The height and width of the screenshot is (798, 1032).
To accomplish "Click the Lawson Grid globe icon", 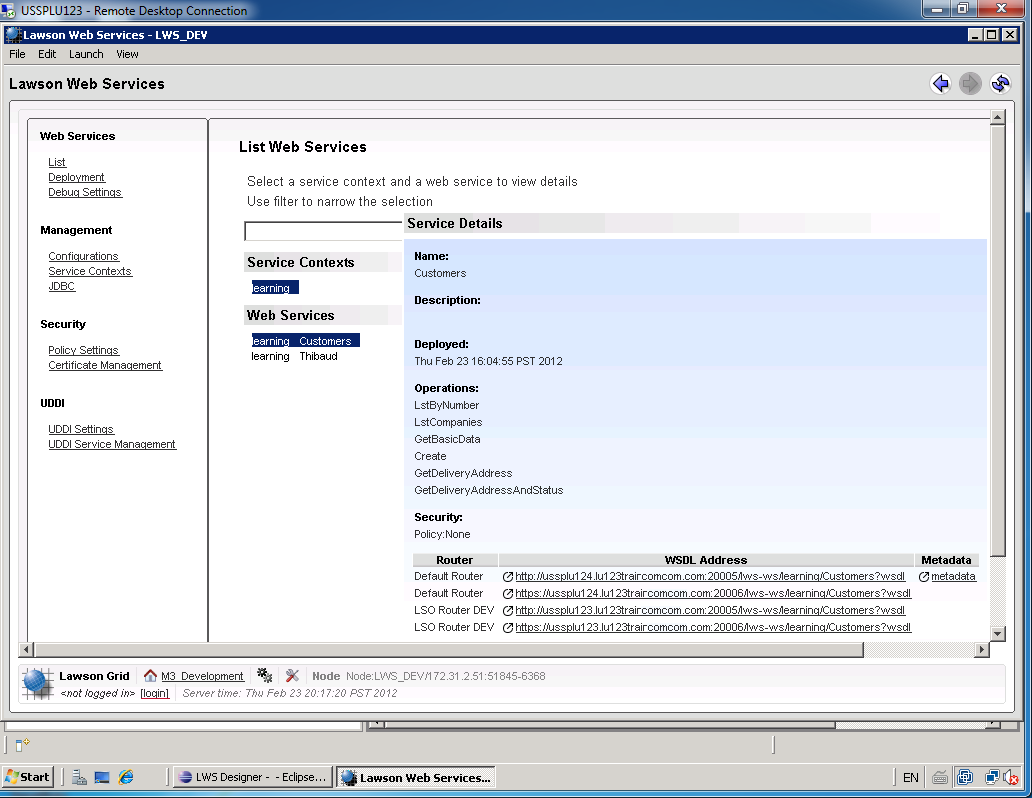I will point(38,683).
